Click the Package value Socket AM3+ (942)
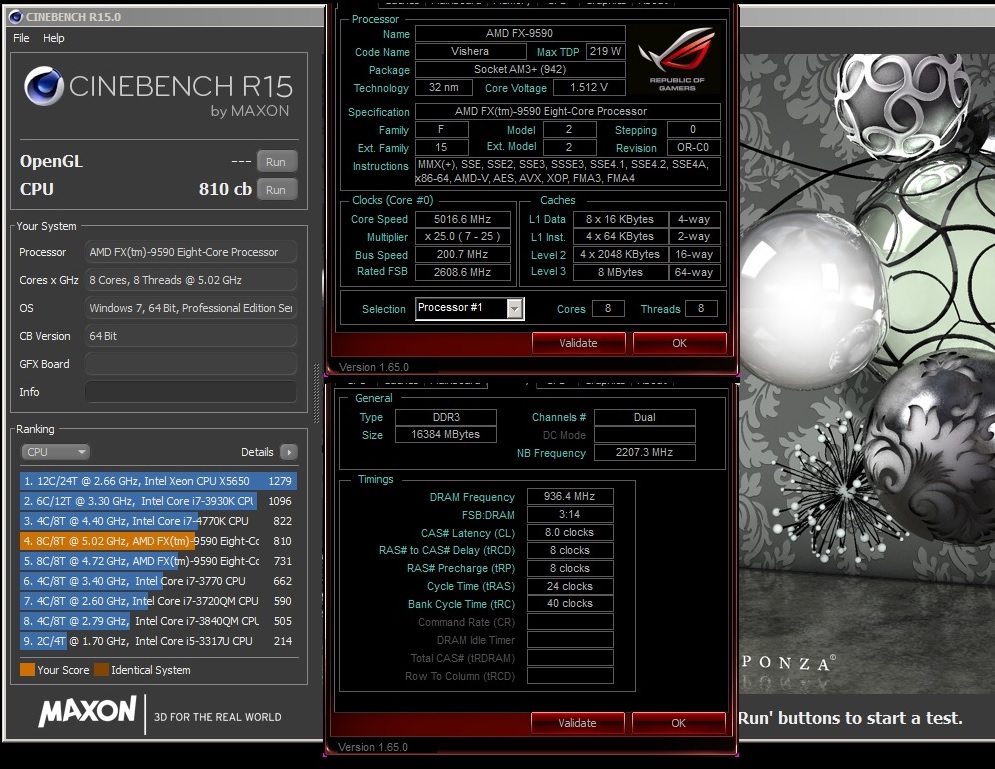Screen dimensions: 995x769 pyautogui.click(x=520, y=69)
